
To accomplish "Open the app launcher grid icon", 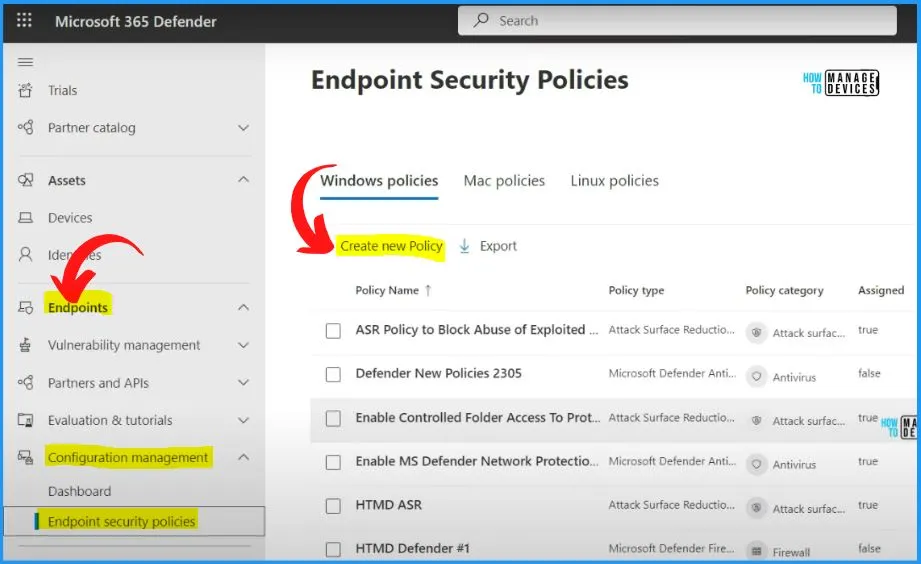I will tap(24, 21).
